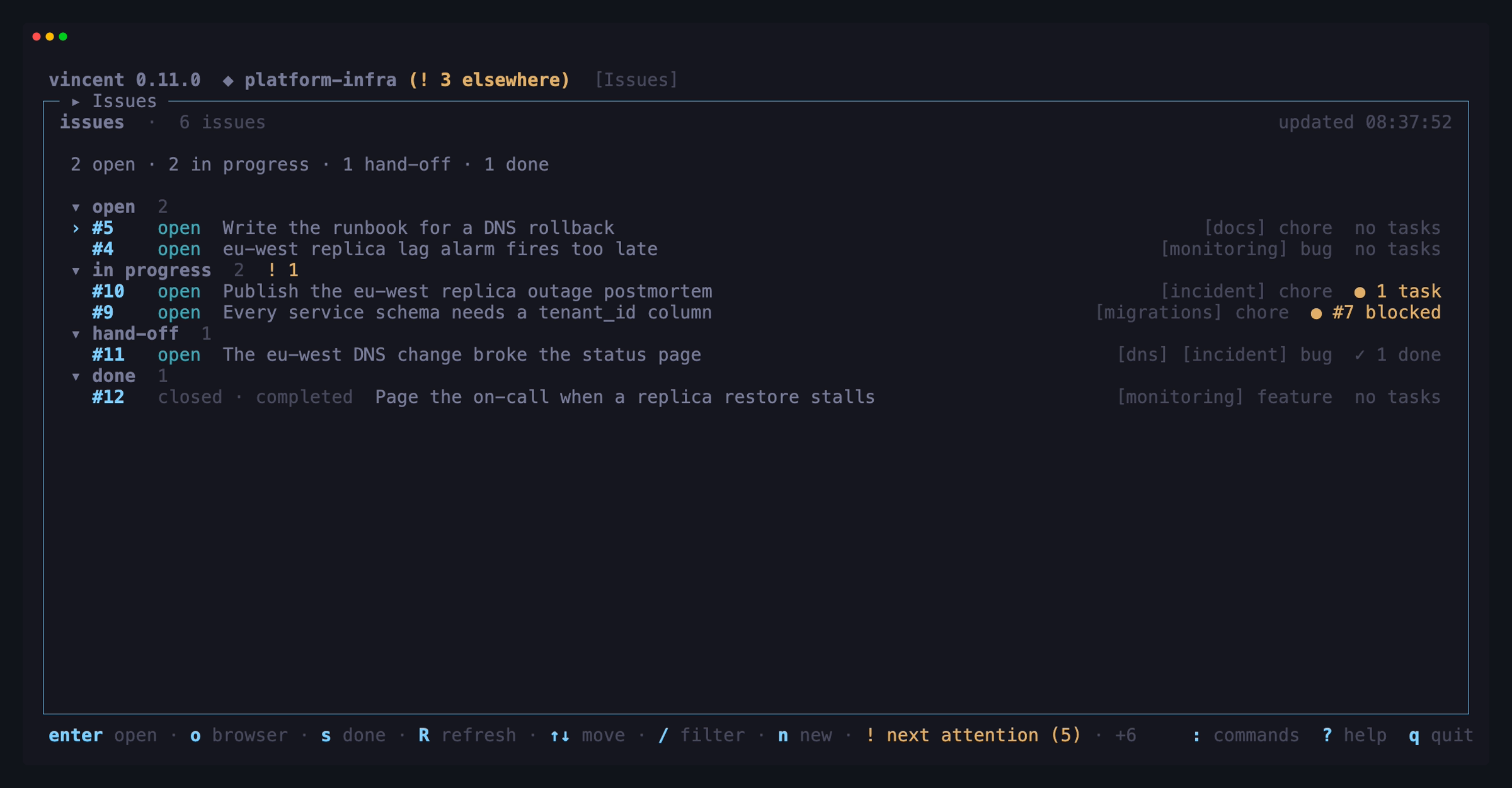Collapse the hand-off group triangle

(x=76, y=334)
